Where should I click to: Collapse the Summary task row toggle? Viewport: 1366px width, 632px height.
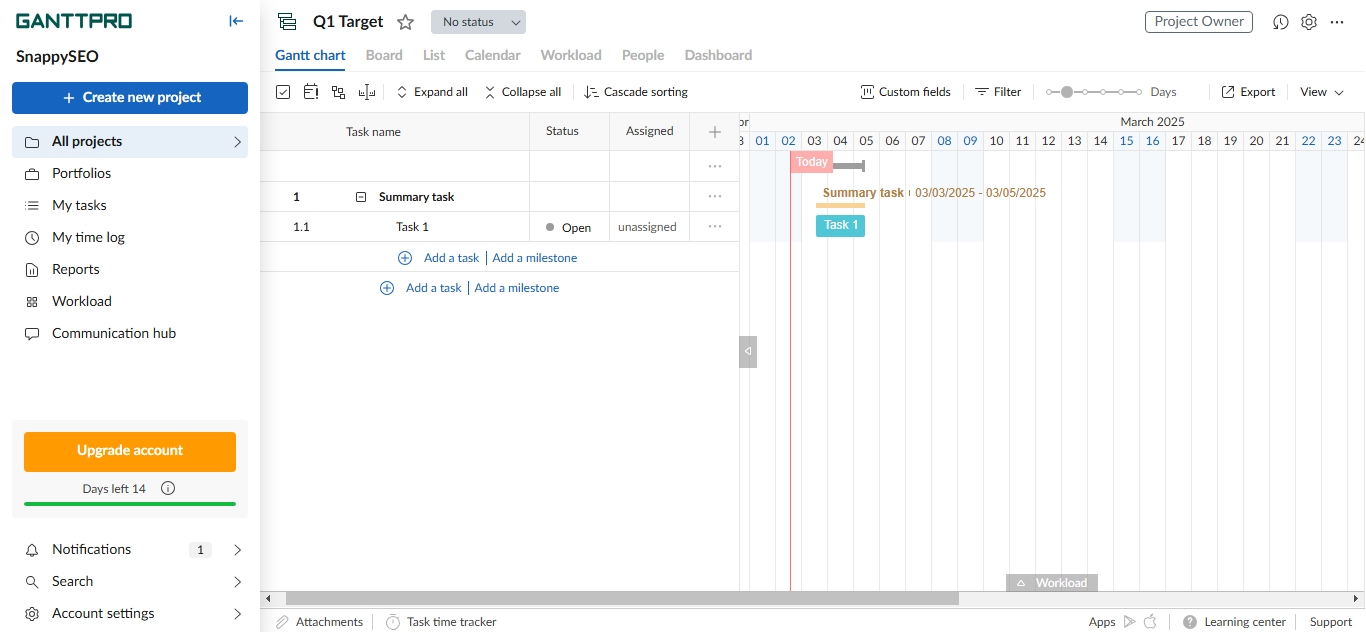tap(361, 197)
